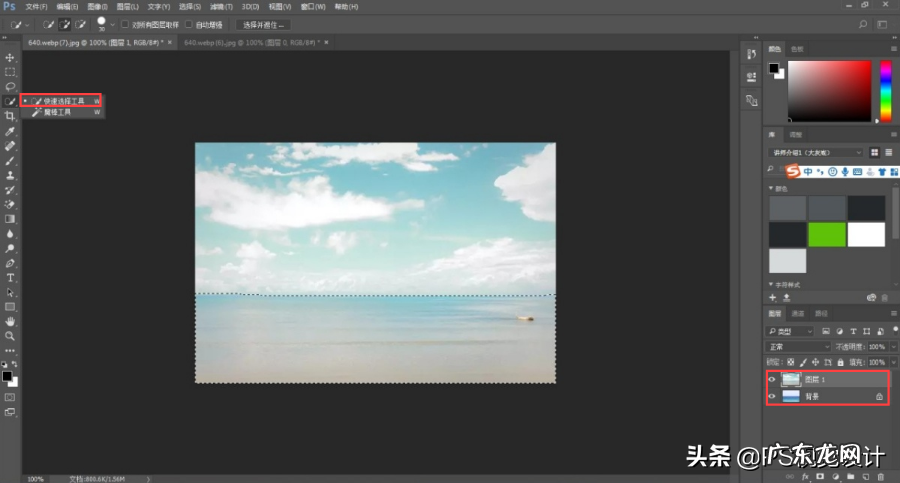Click the Subtract from selection brush icon
This screenshot has width=900, height=483.
pos(80,24)
